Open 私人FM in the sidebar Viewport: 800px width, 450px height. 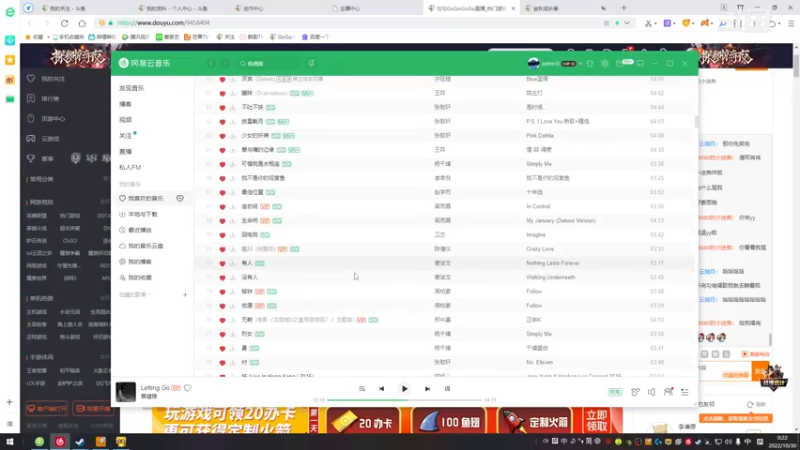click(x=130, y=167)
